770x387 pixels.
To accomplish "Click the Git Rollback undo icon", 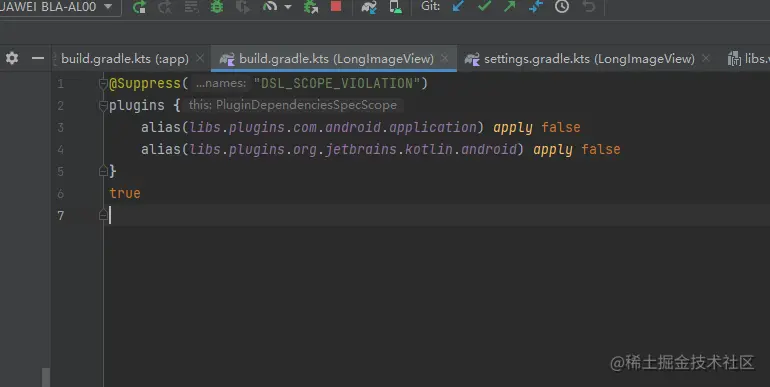I will coord(588,6).
